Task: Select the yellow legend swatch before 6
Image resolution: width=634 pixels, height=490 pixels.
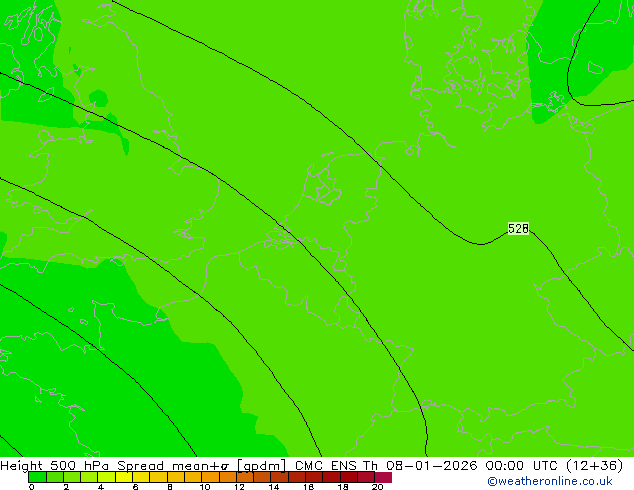Action: pyautogui.click(x=124, y=477)
